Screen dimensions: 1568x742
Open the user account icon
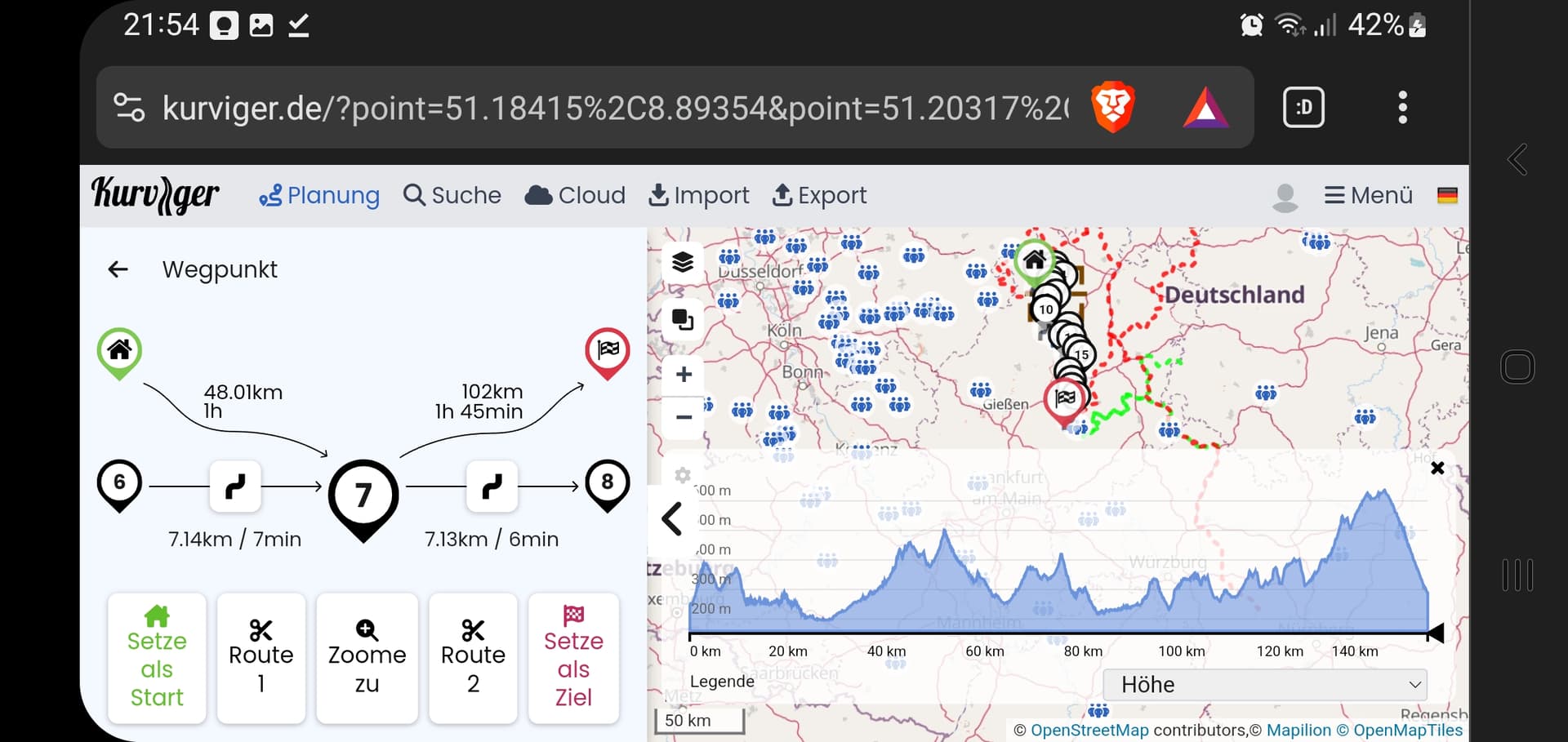(x=1285, y=197)
